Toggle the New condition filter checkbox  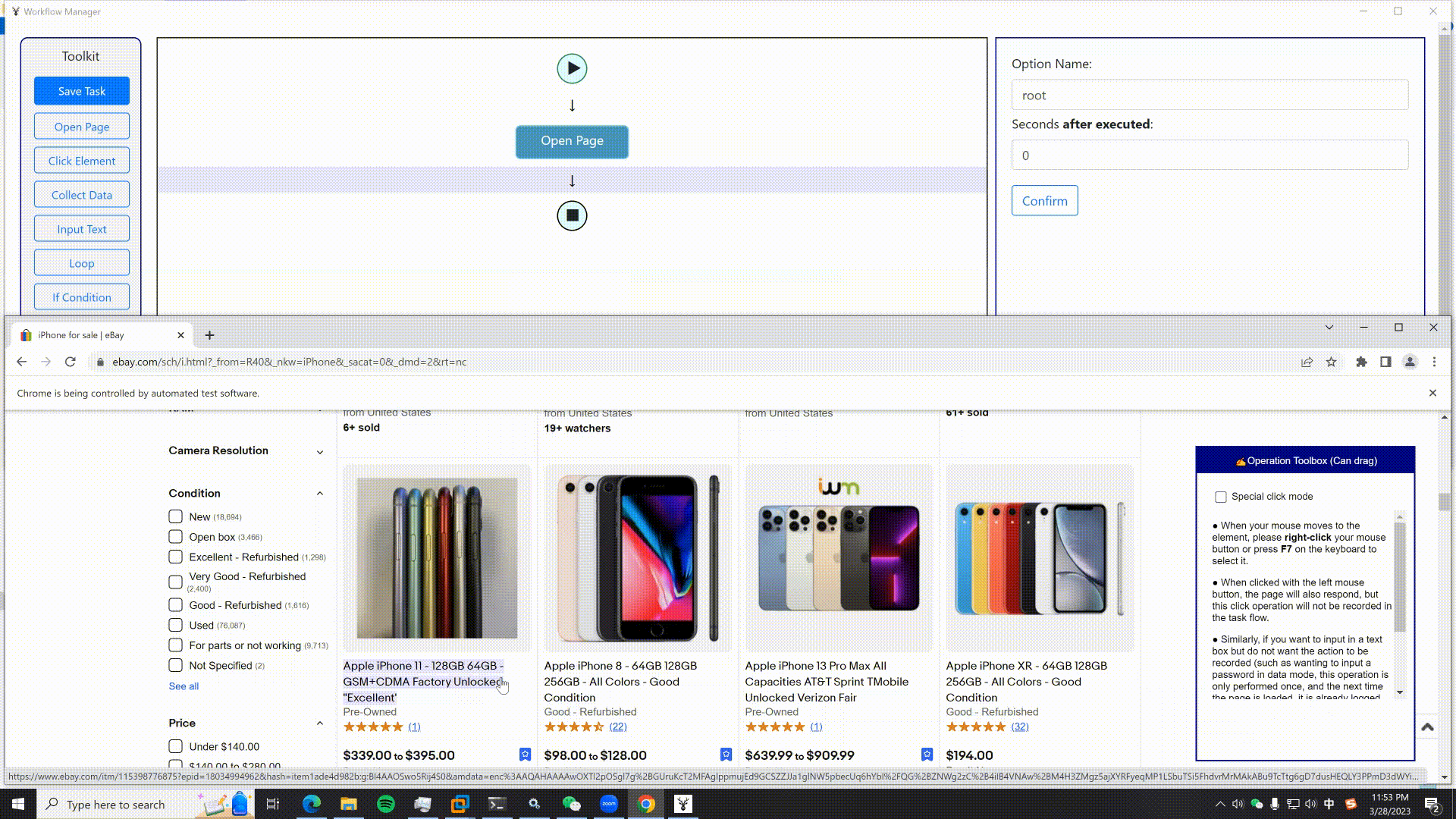coord(176,516)
